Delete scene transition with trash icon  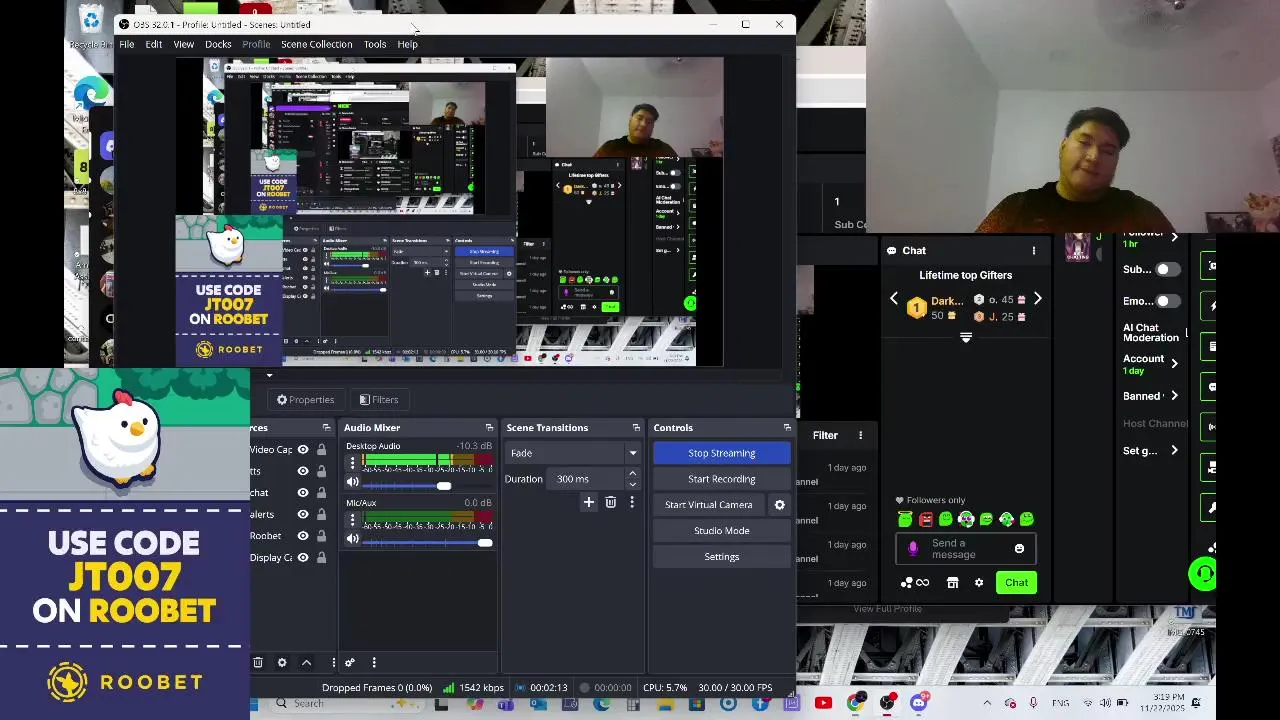[610, 502]
